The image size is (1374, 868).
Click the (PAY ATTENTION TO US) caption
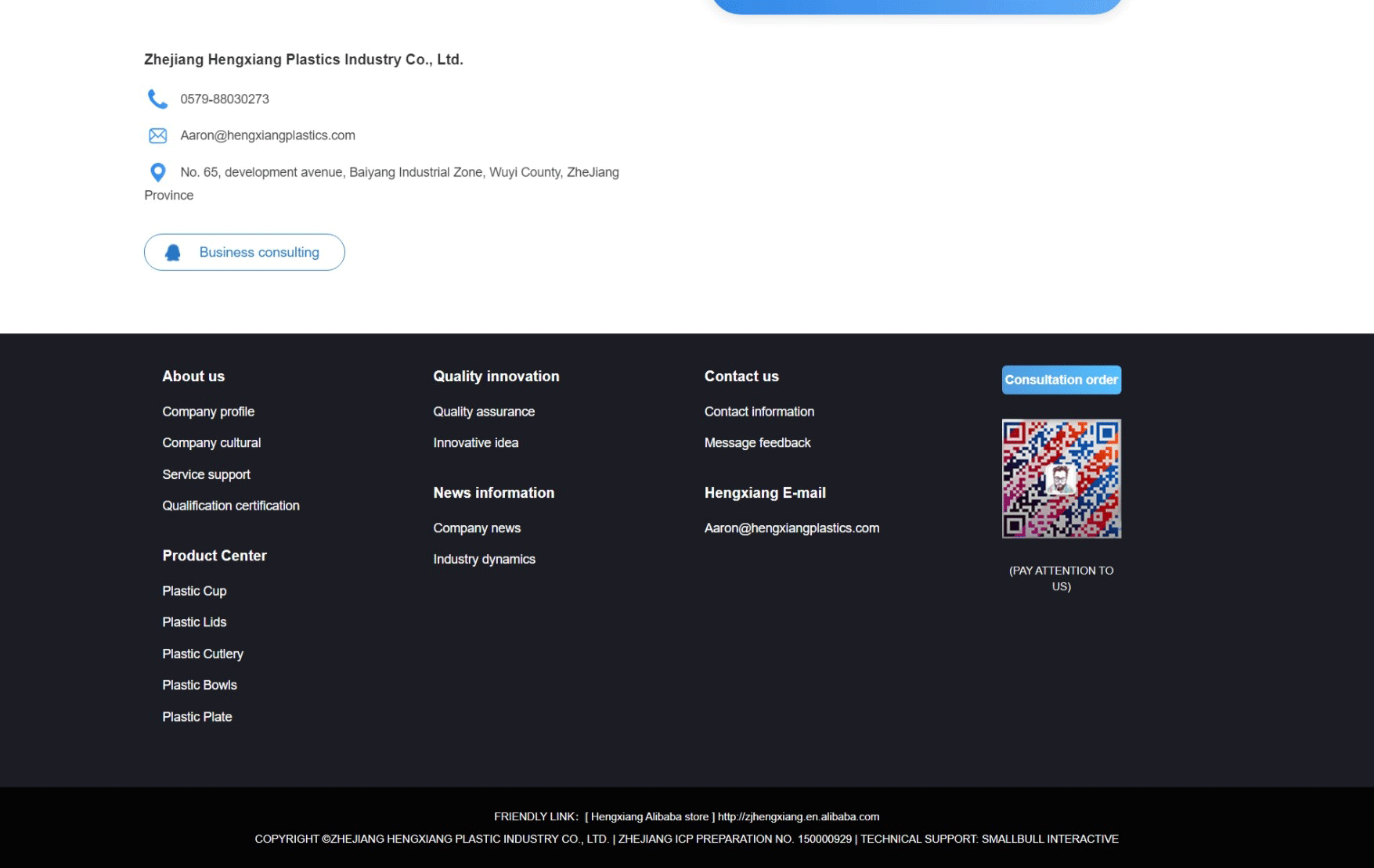point(1061,578)
